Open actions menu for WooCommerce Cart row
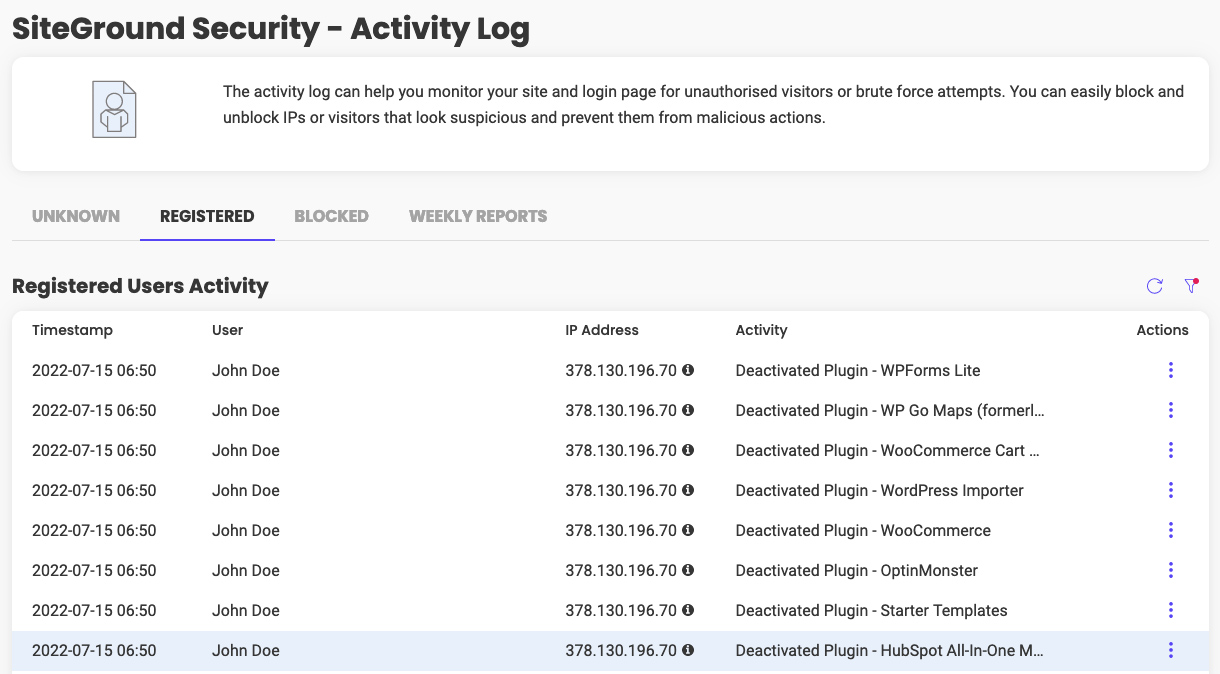Viewport: 1220px width, 674px height. pos(1170,450)
